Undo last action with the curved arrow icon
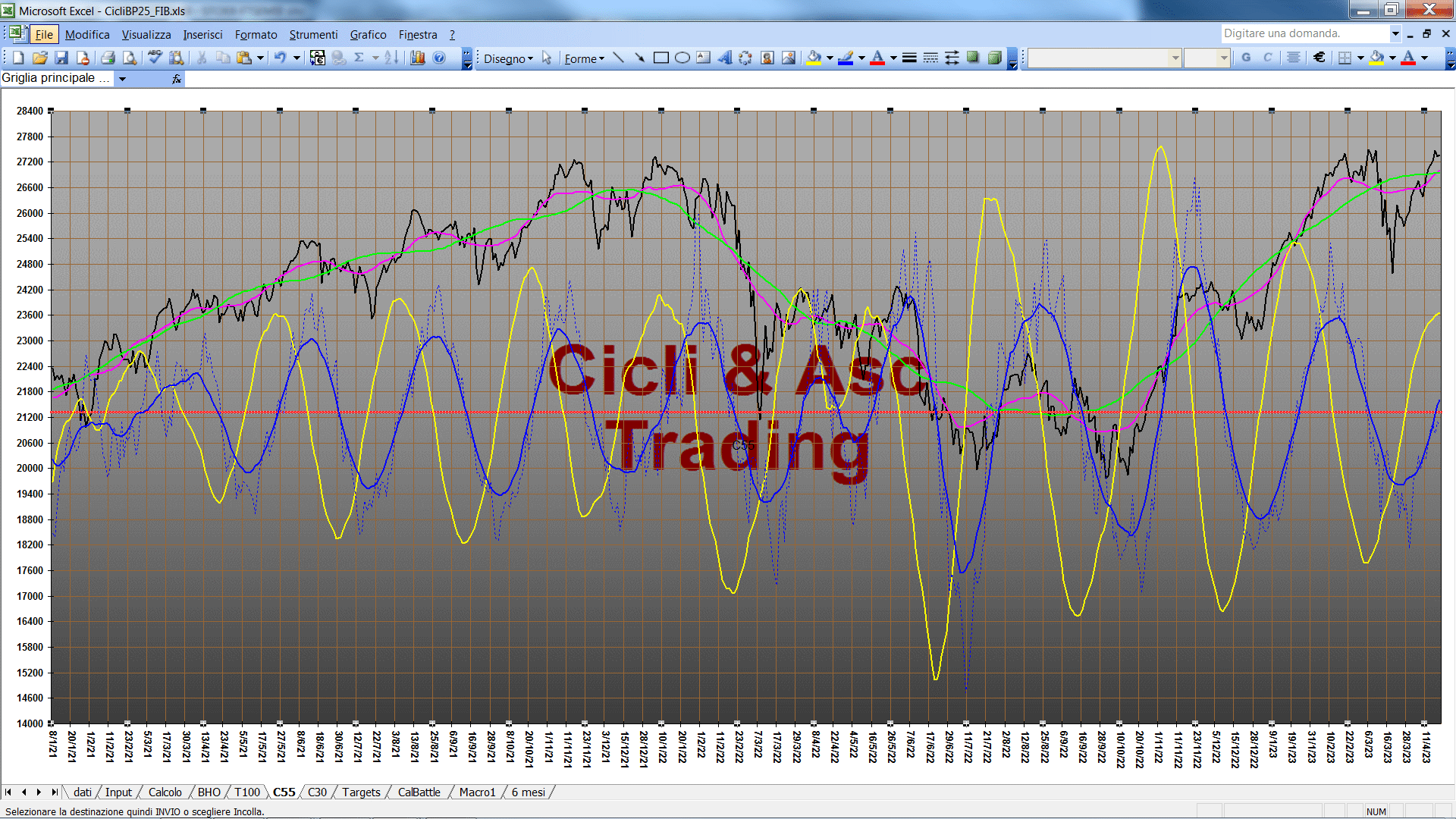 (280, 58)
